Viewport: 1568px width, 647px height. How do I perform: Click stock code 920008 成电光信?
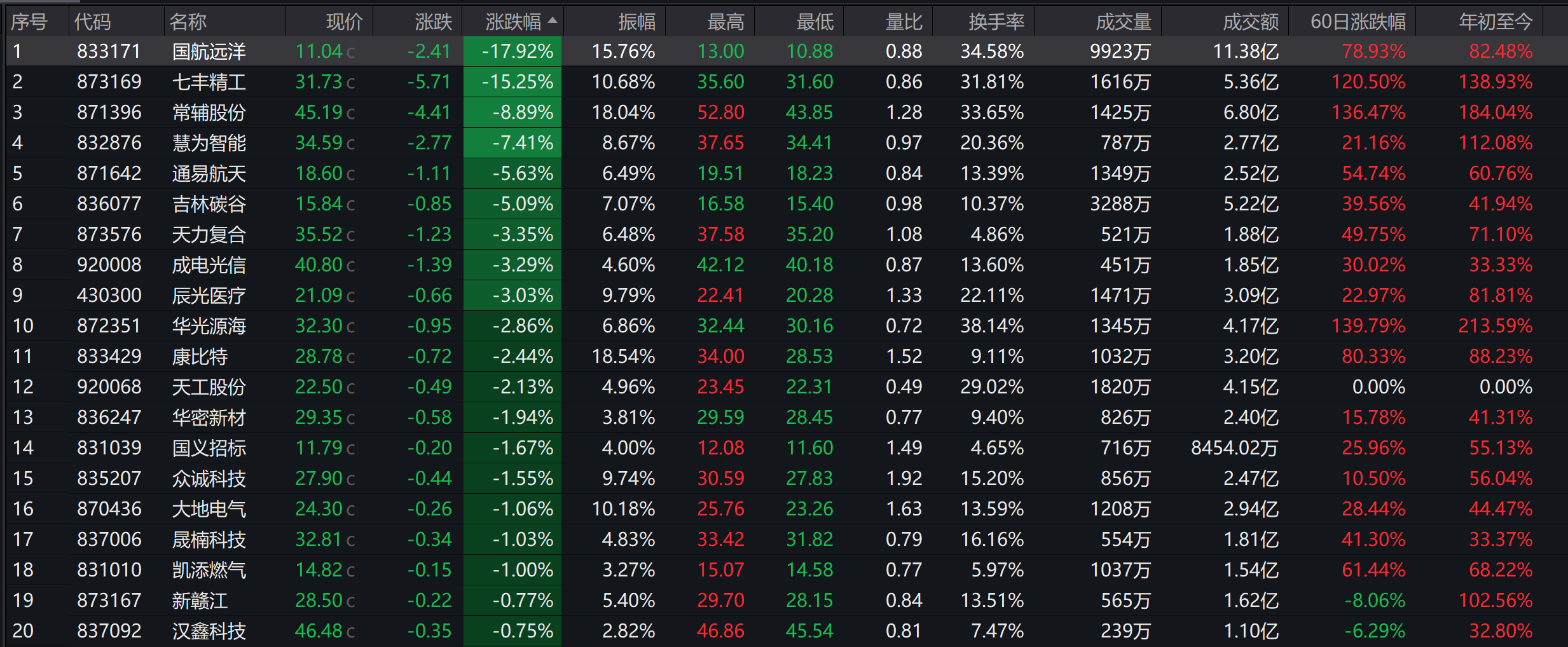tap(109, 265)
